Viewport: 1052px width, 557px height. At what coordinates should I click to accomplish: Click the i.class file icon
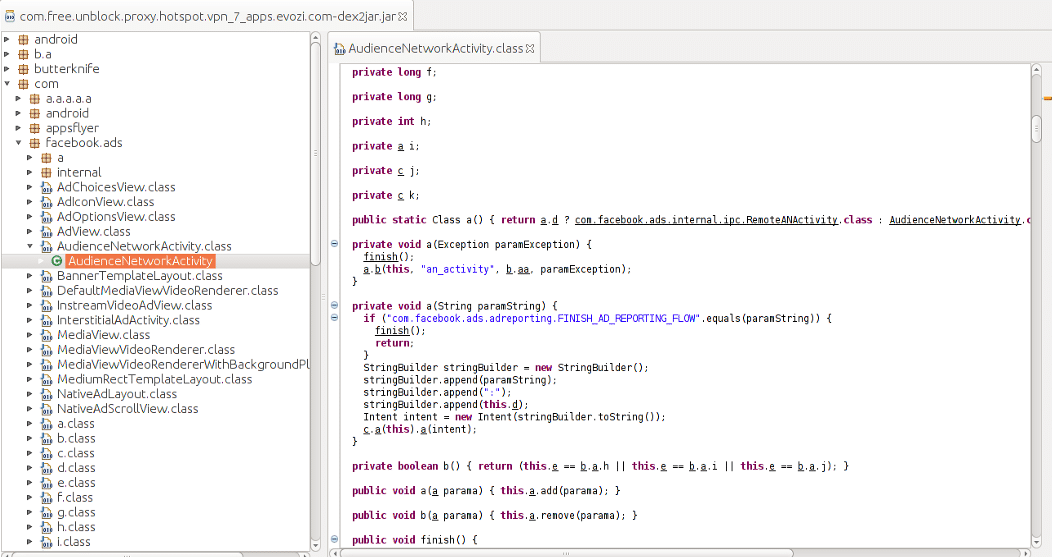(46, 542)
